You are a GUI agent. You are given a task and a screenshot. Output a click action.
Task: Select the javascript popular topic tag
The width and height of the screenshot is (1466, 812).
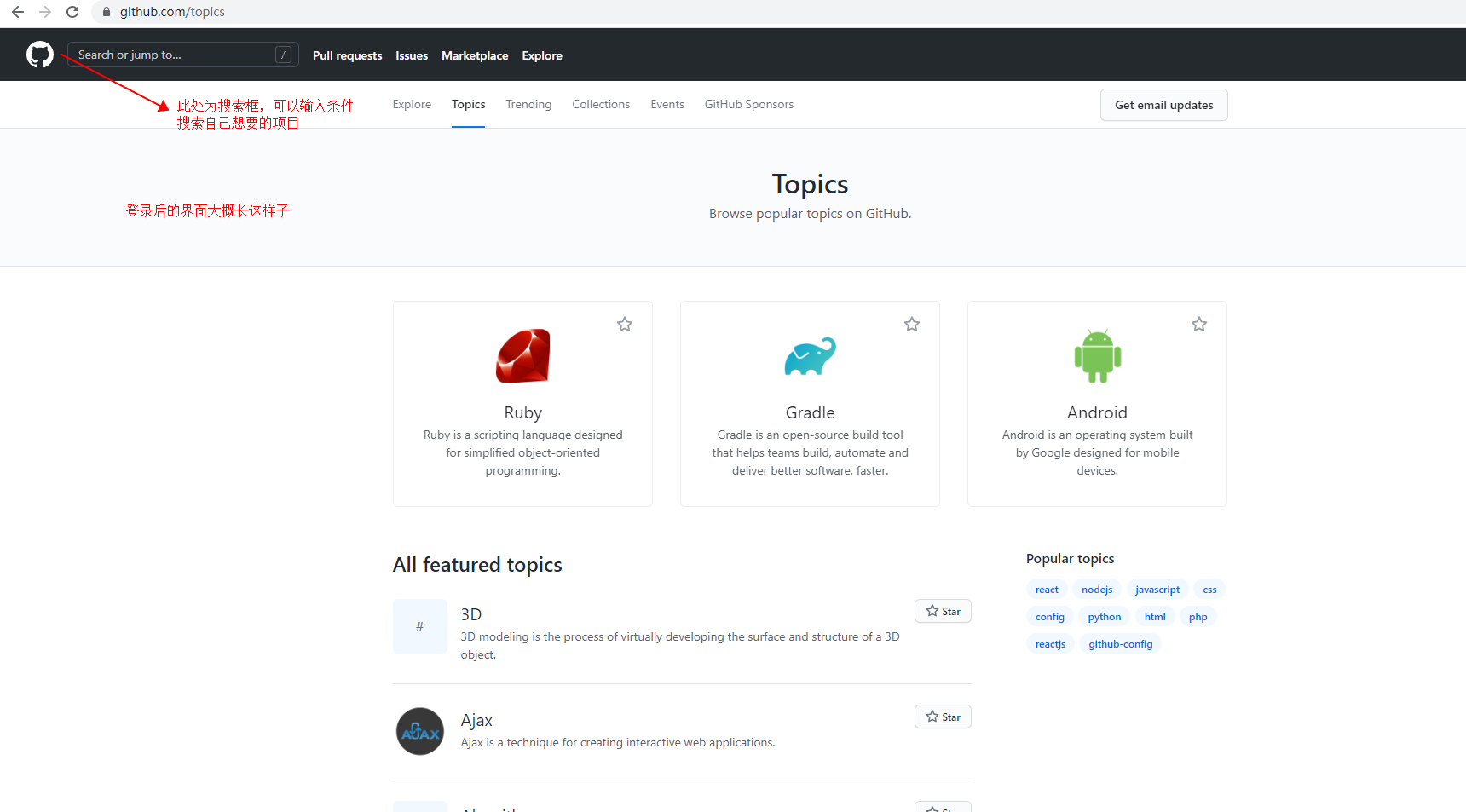(x=1157, y=590)
